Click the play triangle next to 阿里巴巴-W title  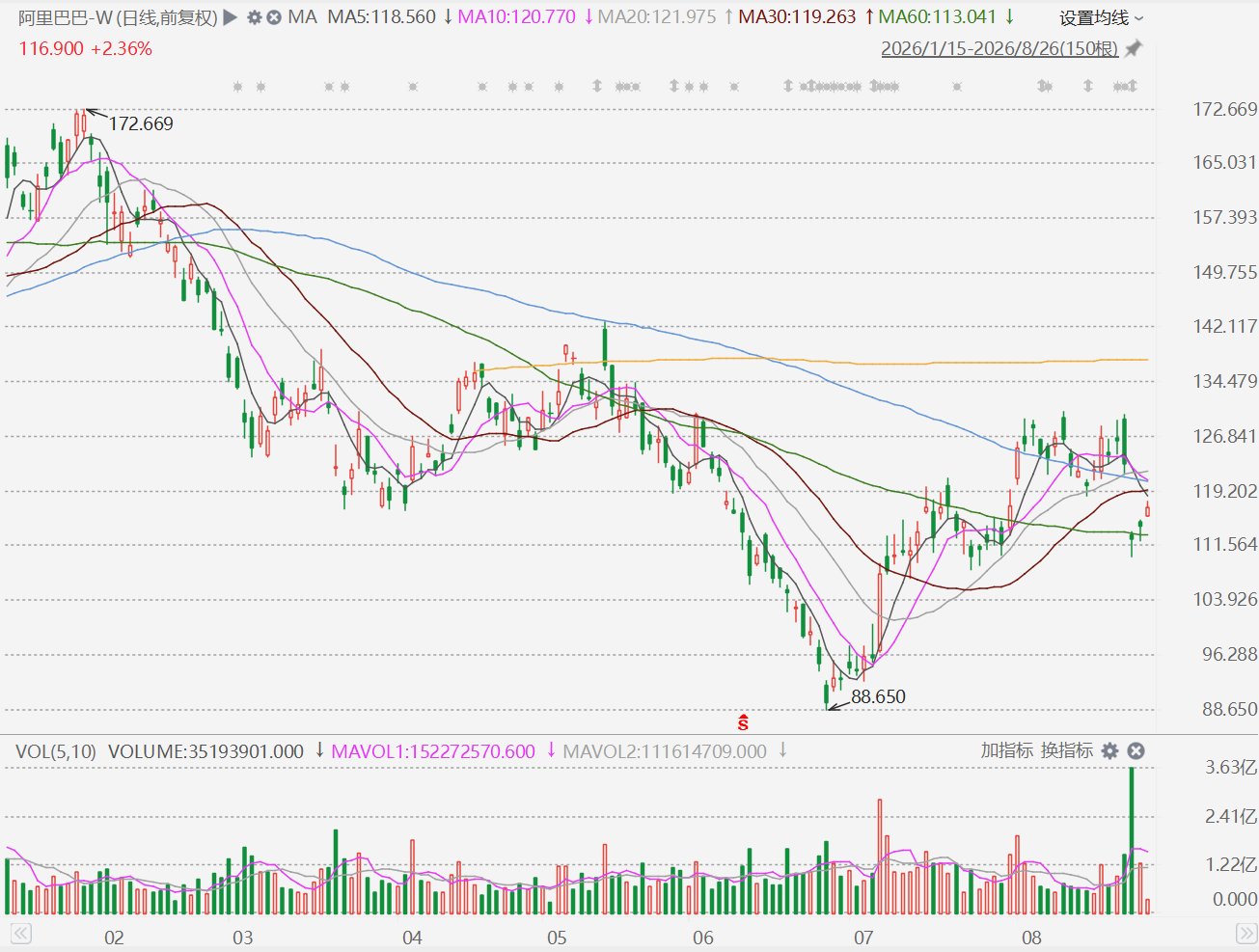(231, 17)
